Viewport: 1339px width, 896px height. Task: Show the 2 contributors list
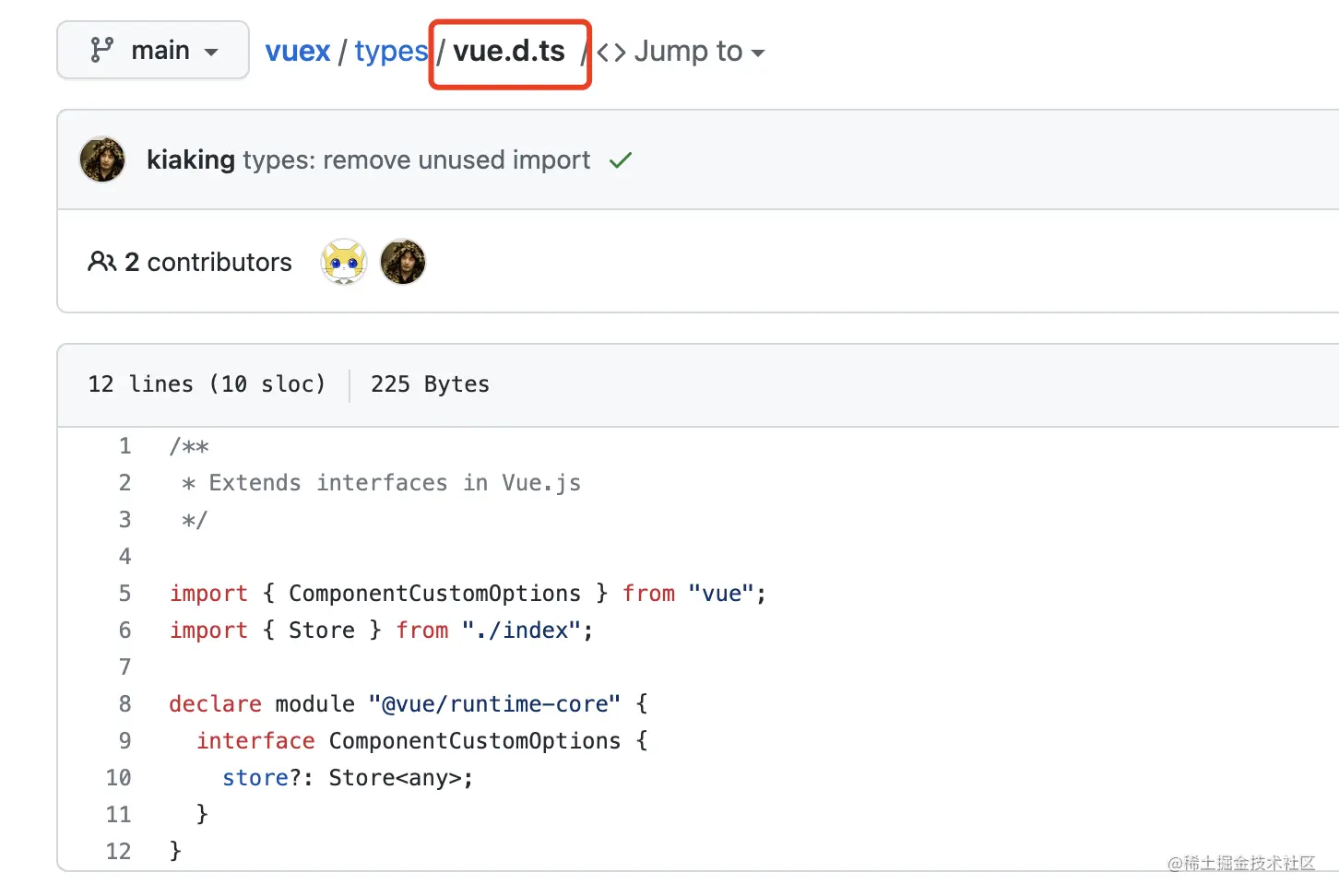pyautogui.click(x=208, y=263)
